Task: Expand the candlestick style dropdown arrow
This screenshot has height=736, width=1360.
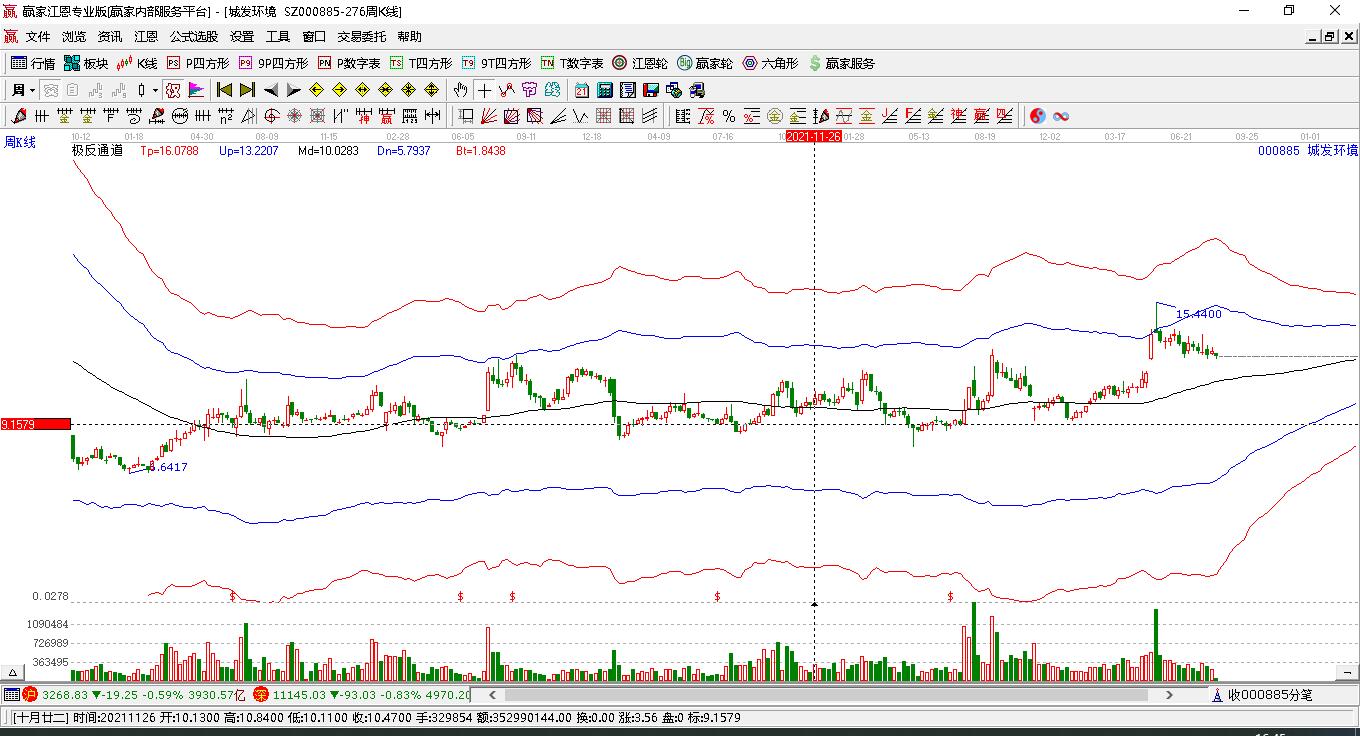Action: coord(155,90)
